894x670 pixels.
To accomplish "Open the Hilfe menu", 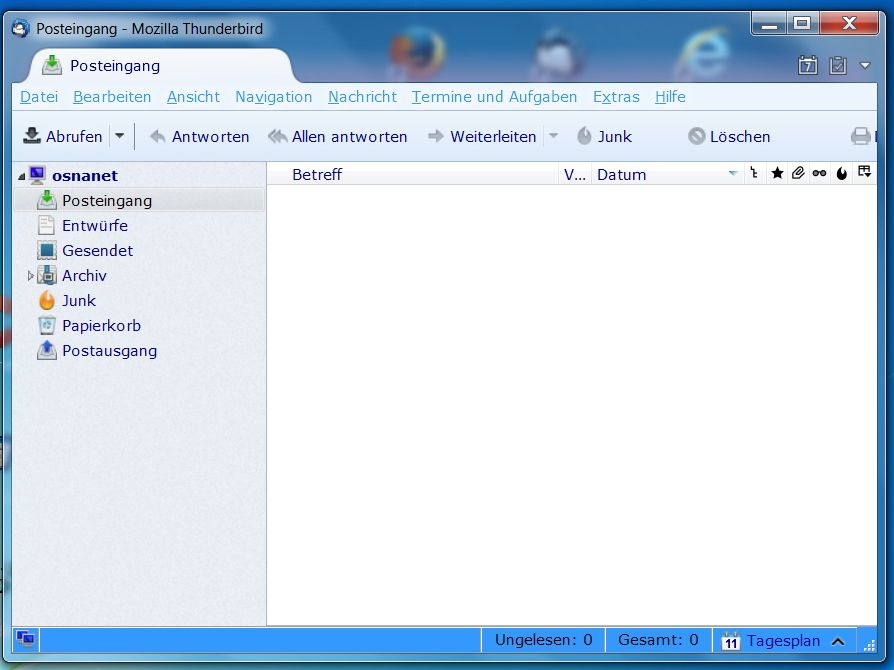I will point(670,97).
